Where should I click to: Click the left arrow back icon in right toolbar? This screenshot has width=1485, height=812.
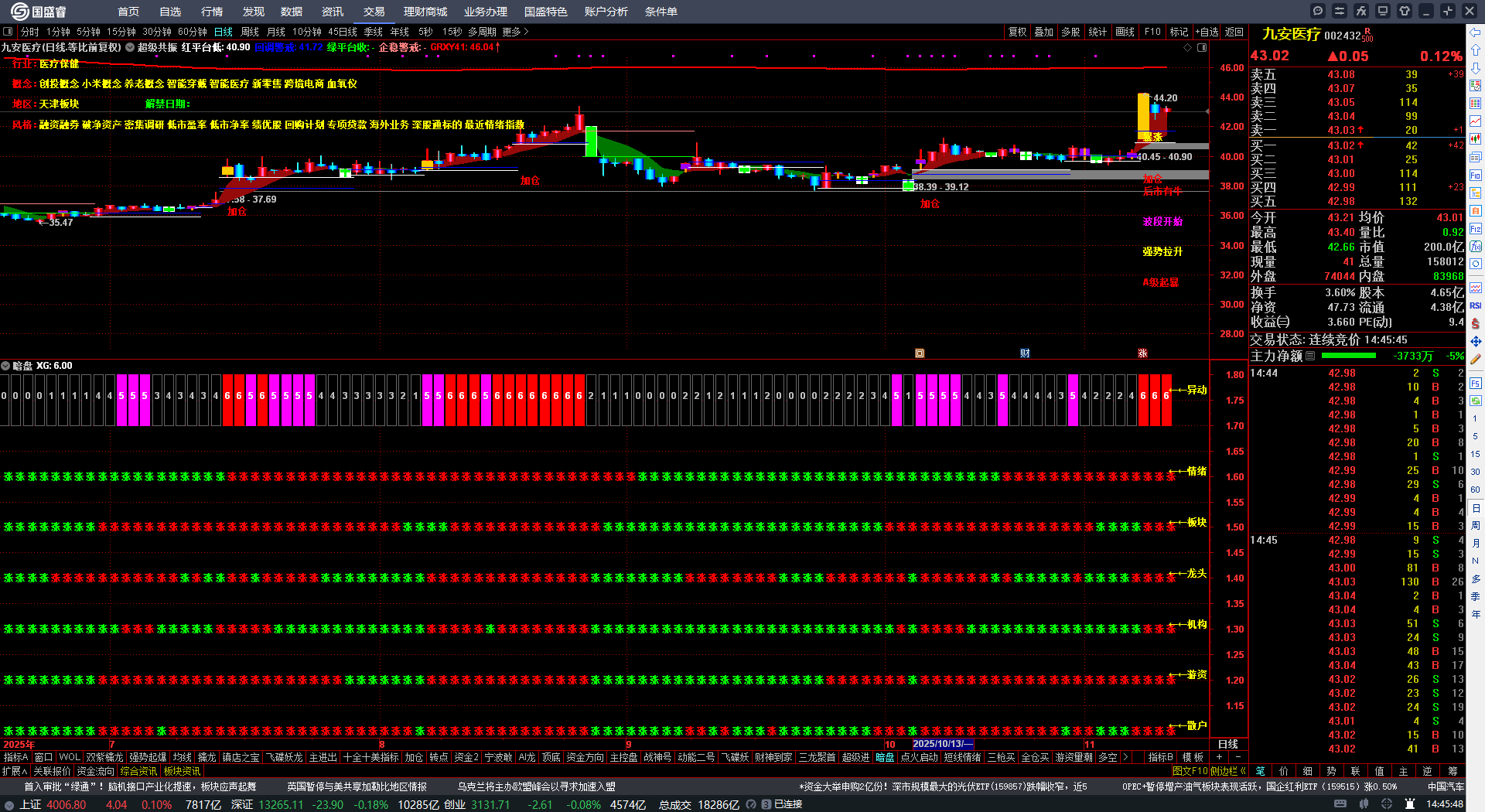1476,32
